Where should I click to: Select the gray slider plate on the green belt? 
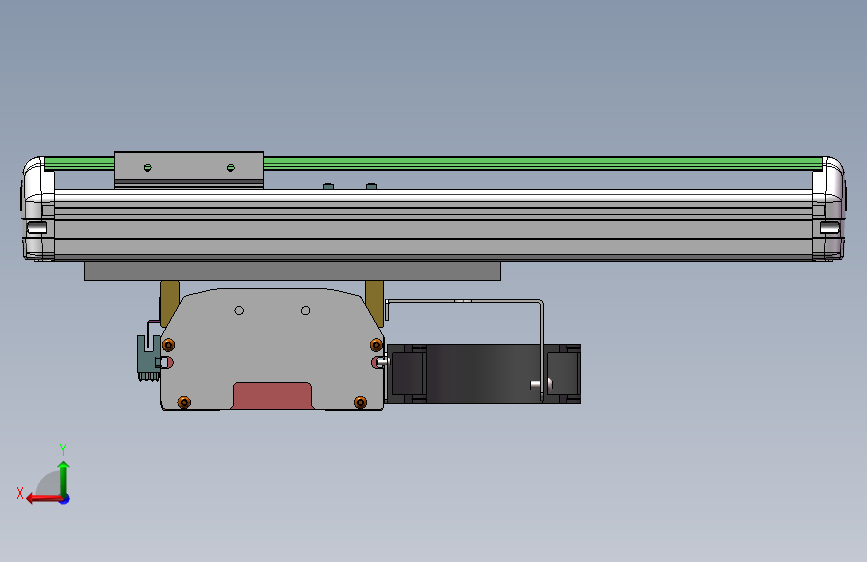189,170
